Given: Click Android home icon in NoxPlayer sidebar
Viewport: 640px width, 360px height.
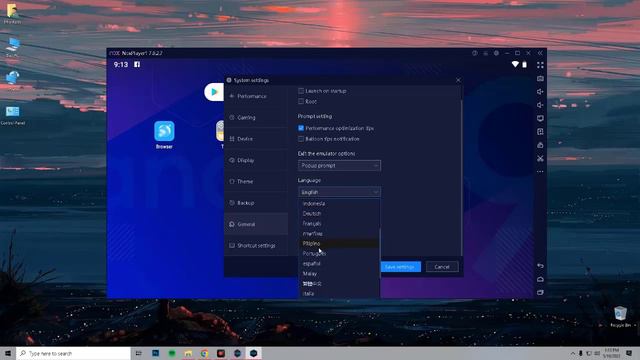Looking at the screenshot, I should 540,279.
